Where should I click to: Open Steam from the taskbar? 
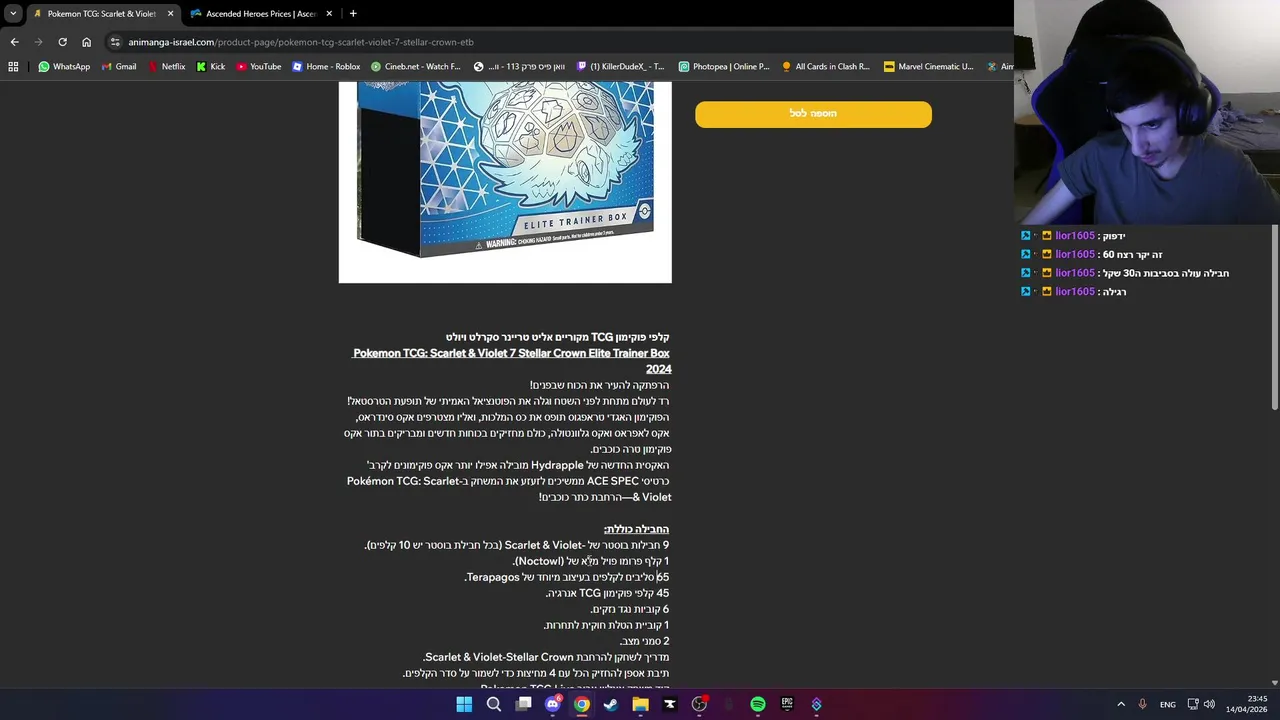(611, 704)
